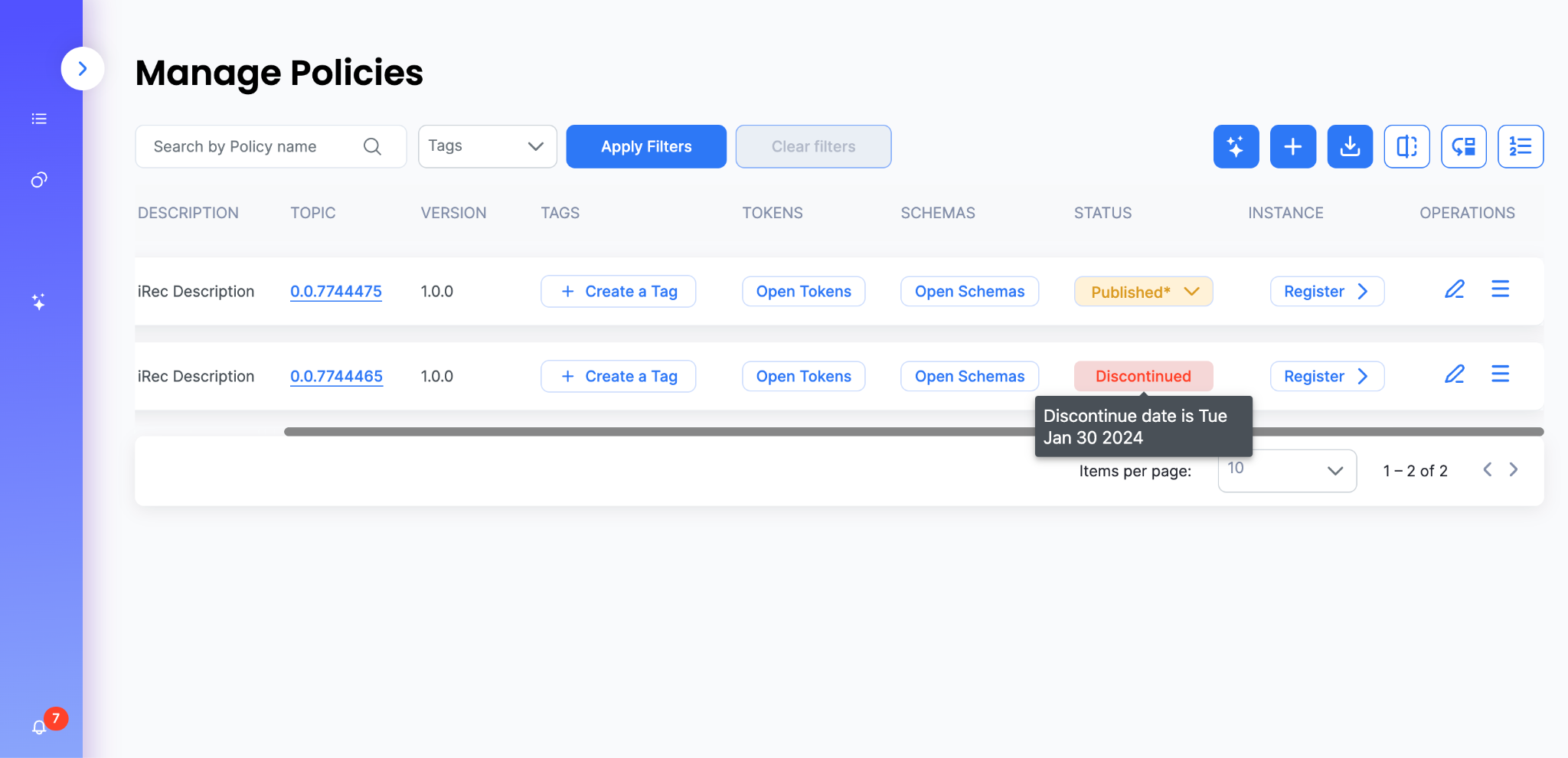Click the compare policies icon

[1406, 146]
